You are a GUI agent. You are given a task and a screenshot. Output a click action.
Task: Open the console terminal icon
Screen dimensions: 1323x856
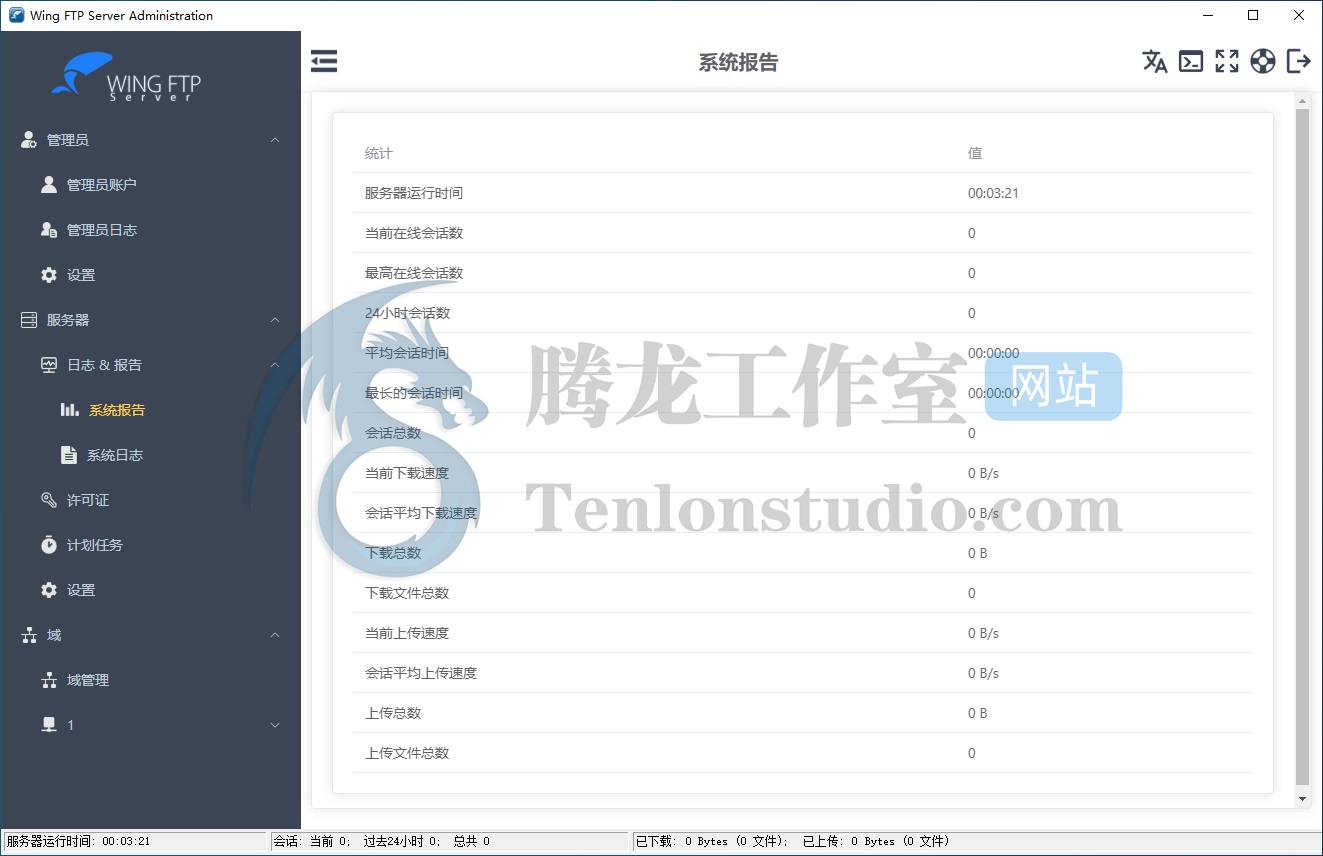(1190, 62)
